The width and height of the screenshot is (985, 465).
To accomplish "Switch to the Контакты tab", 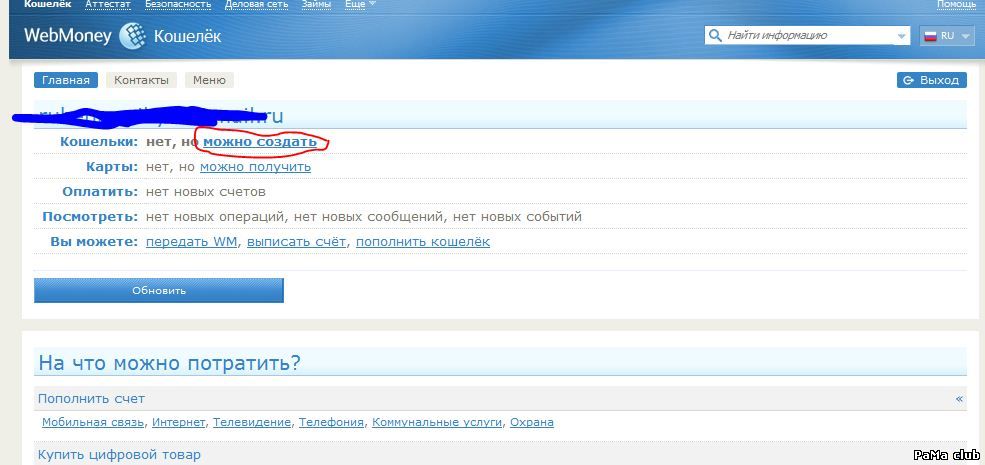I will tap(141, 80).
